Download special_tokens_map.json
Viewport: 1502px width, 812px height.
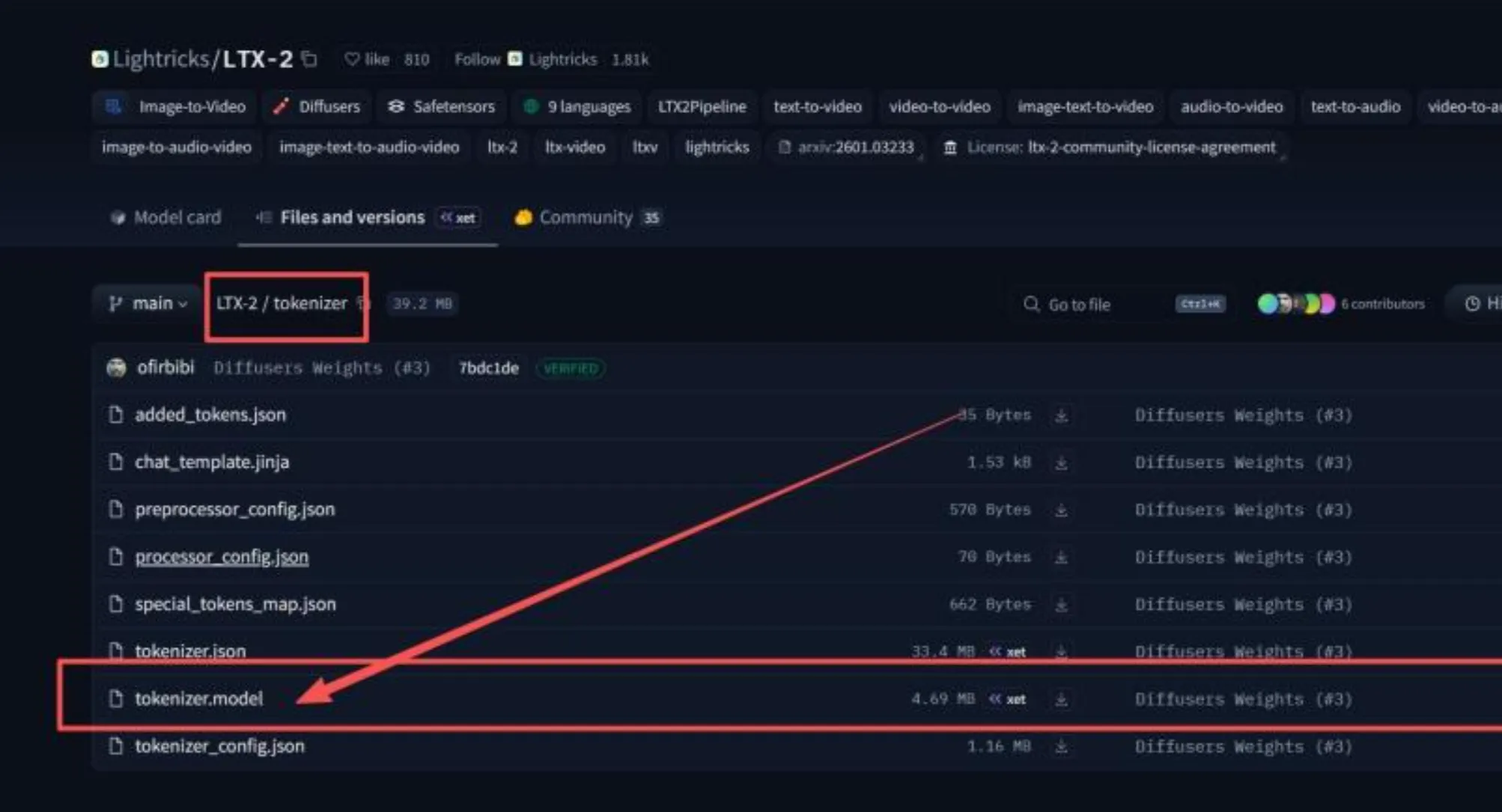1061,604
